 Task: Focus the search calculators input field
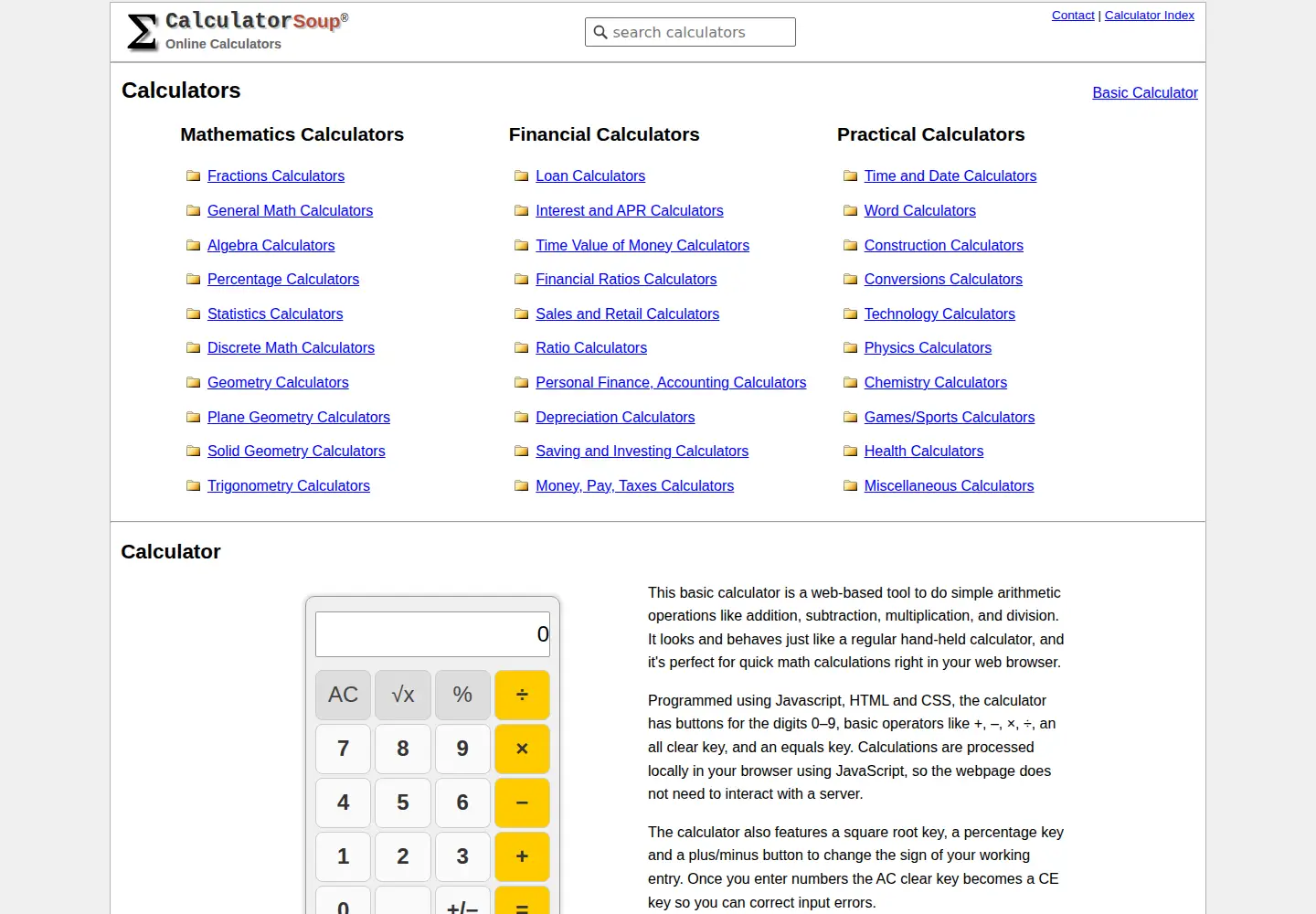pyautogui.click(x=690, y=32)
